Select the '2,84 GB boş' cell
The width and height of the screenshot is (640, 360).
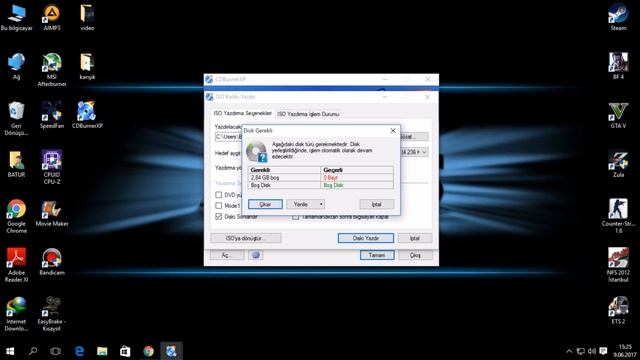(x=284, y=178)
